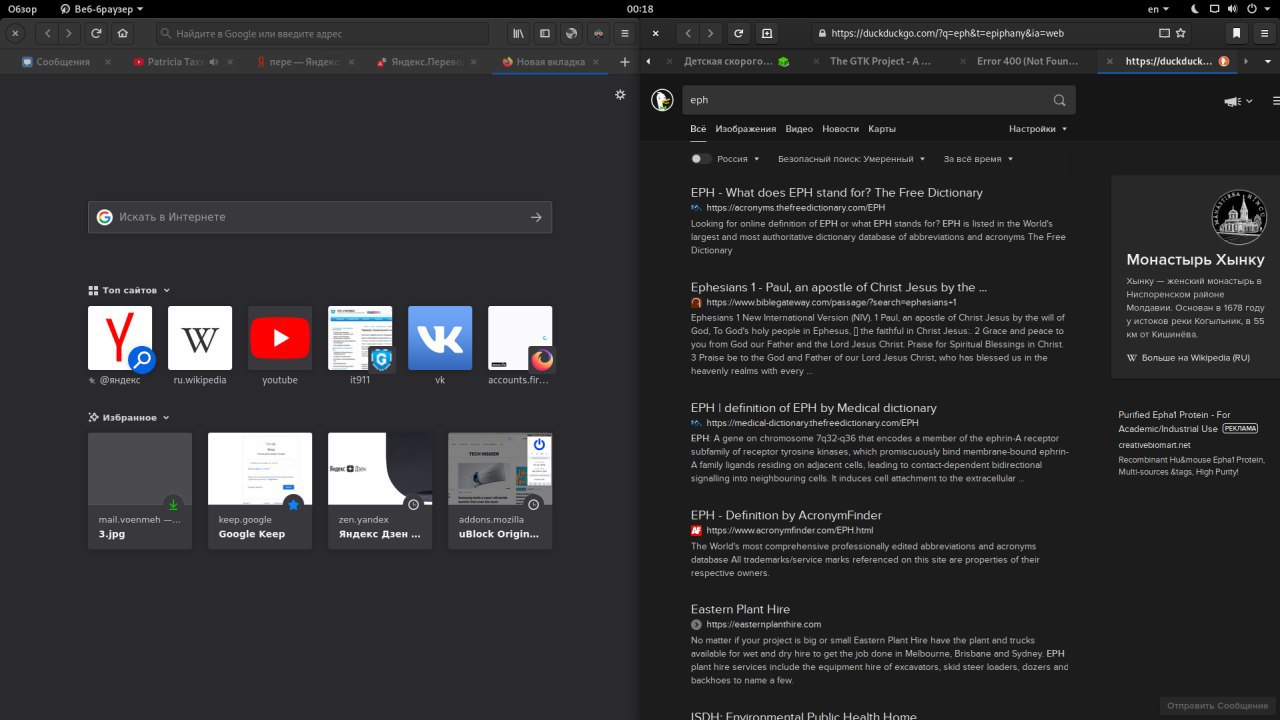Open За всё время time filter
Viewport: 1280px width, 720px height.
tap(978, 159)
